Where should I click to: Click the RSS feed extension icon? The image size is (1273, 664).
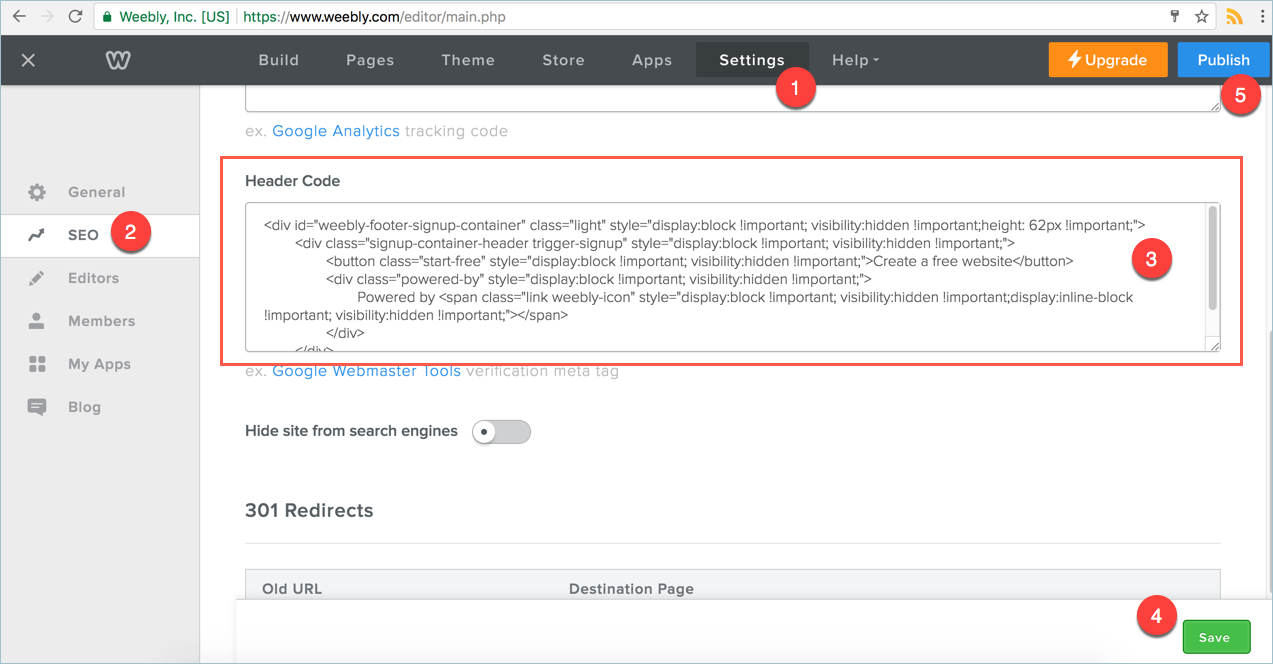pyautogui.click(x=1234, y=17)
